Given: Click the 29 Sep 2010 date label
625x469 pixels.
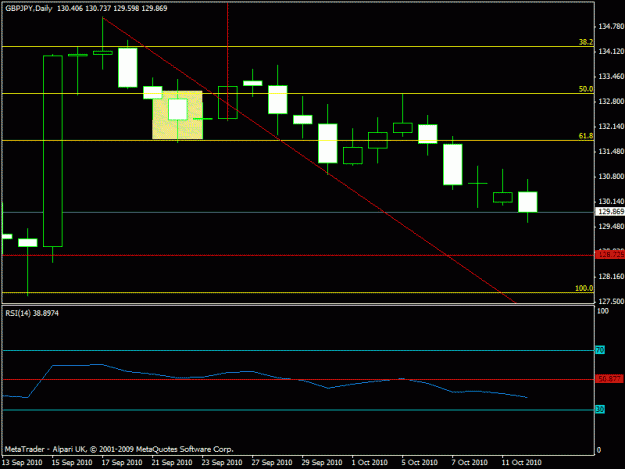Looking at the screenshot, I should (x=322, y=462).
